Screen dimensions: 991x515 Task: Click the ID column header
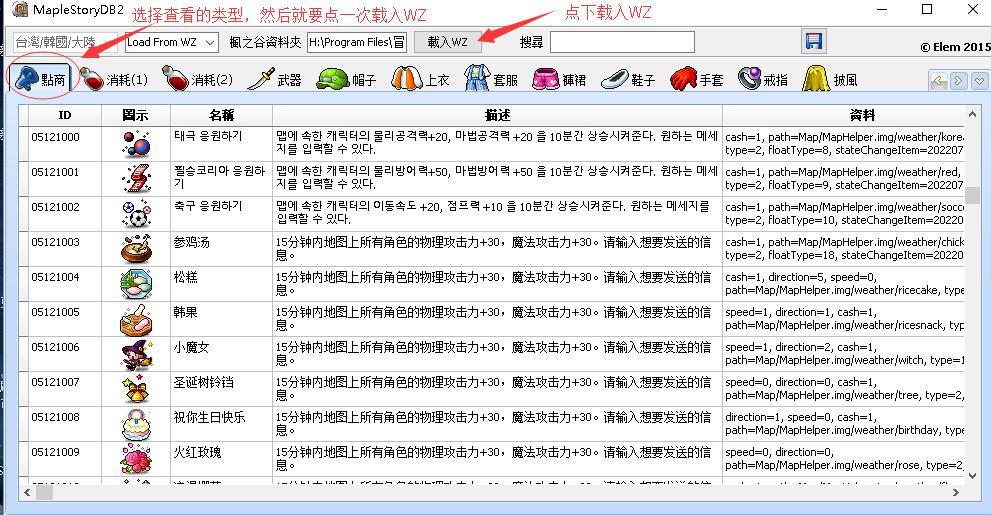pyautogui.click(x=65, y=115)
